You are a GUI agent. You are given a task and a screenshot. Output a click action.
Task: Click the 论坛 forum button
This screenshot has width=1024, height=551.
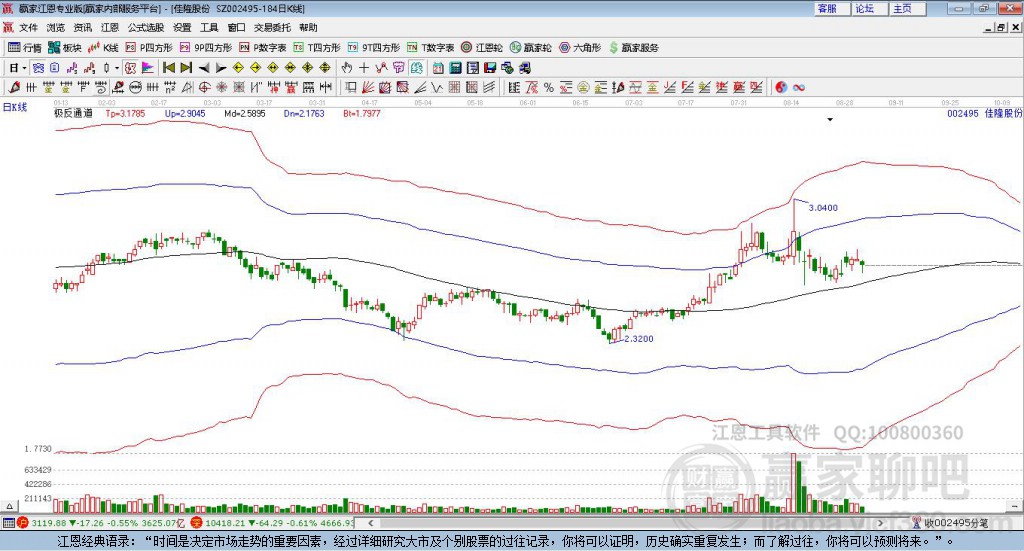click(870, 8)
